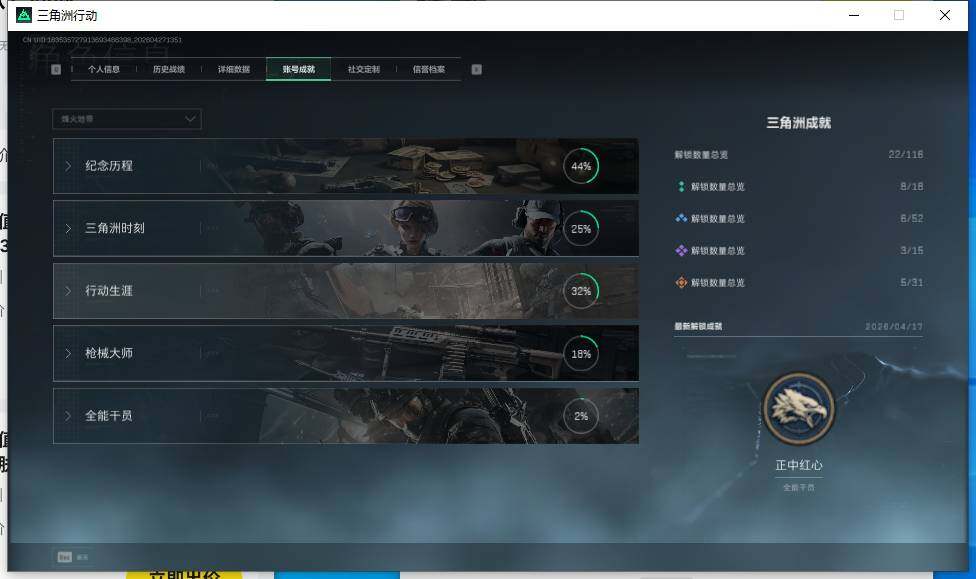Click the 5/31 count value

pyautogui.click(x=912, y=283)
